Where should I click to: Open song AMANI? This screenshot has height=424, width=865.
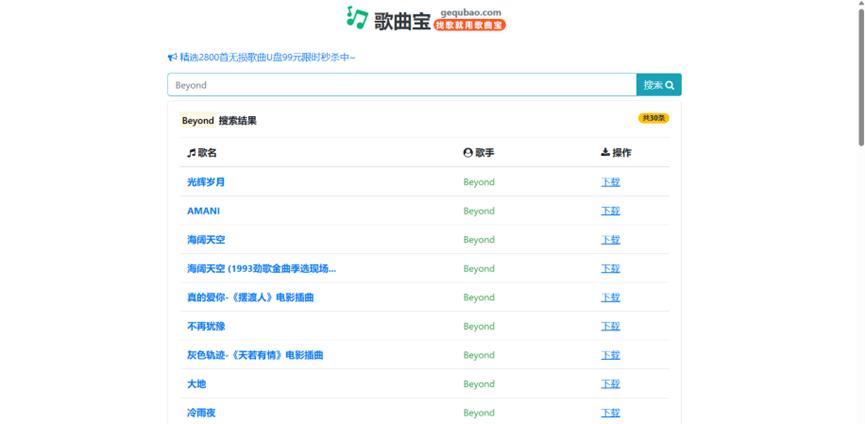(x=203, y=211)
